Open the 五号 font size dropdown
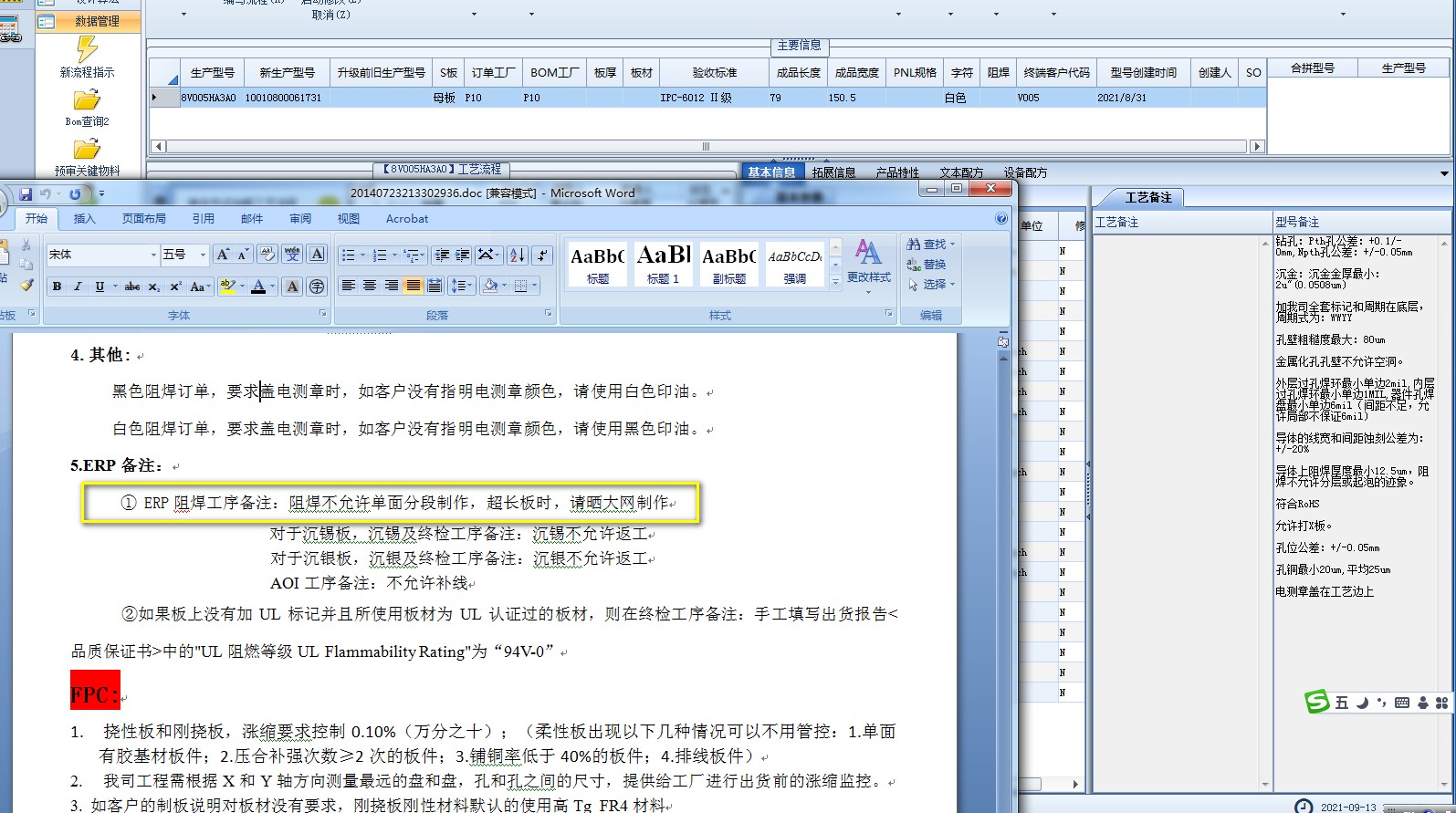The image size is (1456, 813). pyautogui.click(x=203, y=255)
